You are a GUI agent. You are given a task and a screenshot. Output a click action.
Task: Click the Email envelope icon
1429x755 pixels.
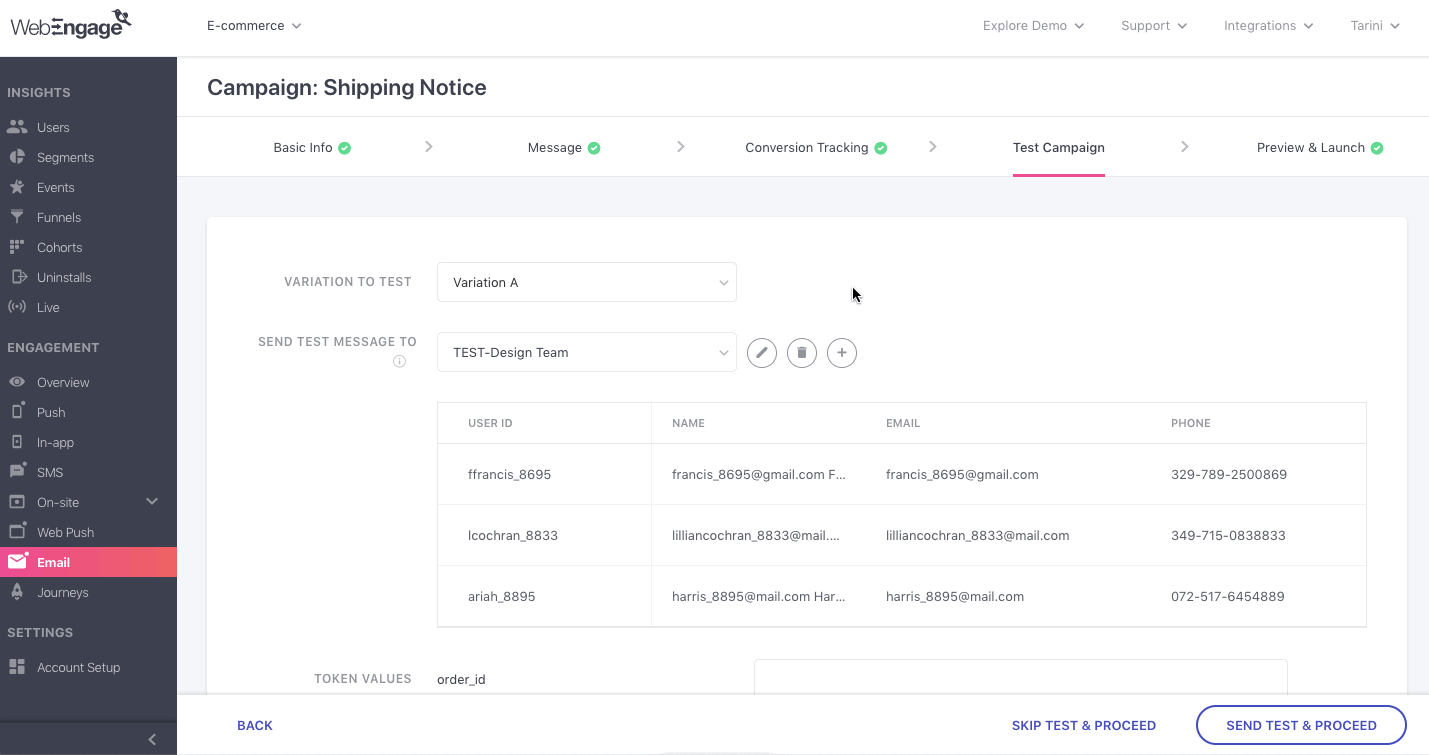point(17,562)
